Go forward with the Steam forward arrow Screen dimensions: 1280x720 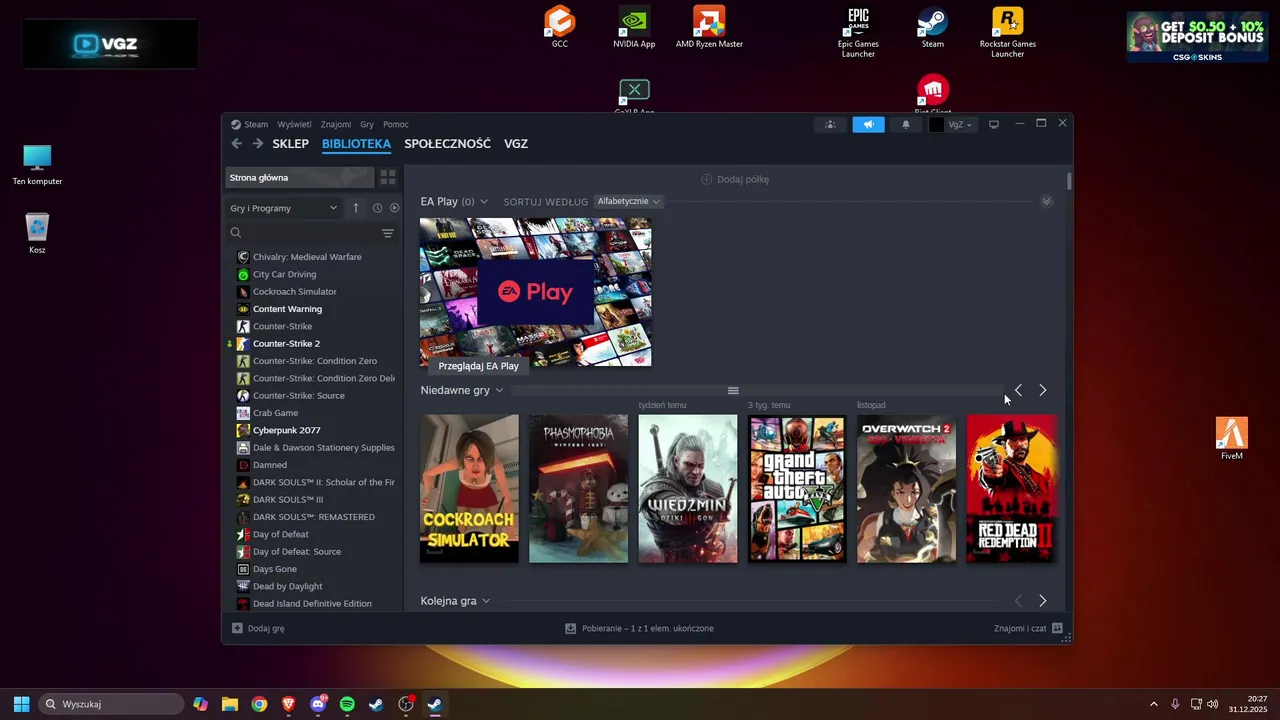[x=257, y=144]
